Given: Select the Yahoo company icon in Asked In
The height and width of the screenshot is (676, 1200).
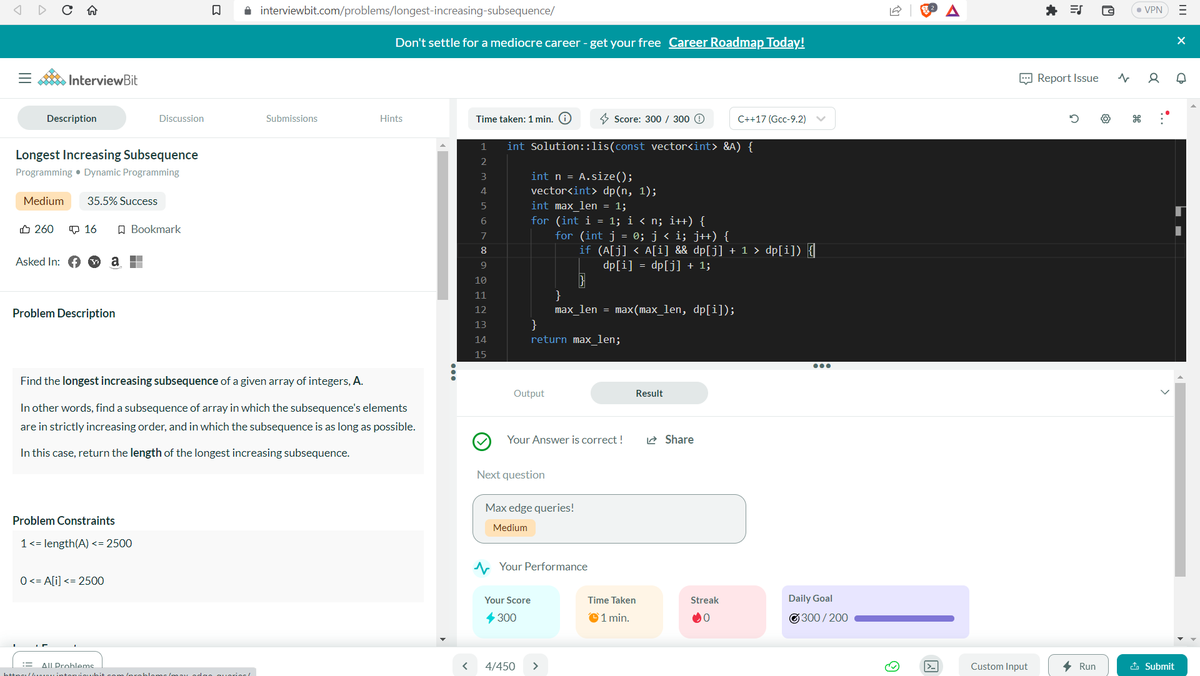Looking at the screenshot, I should tap(96, 262).
